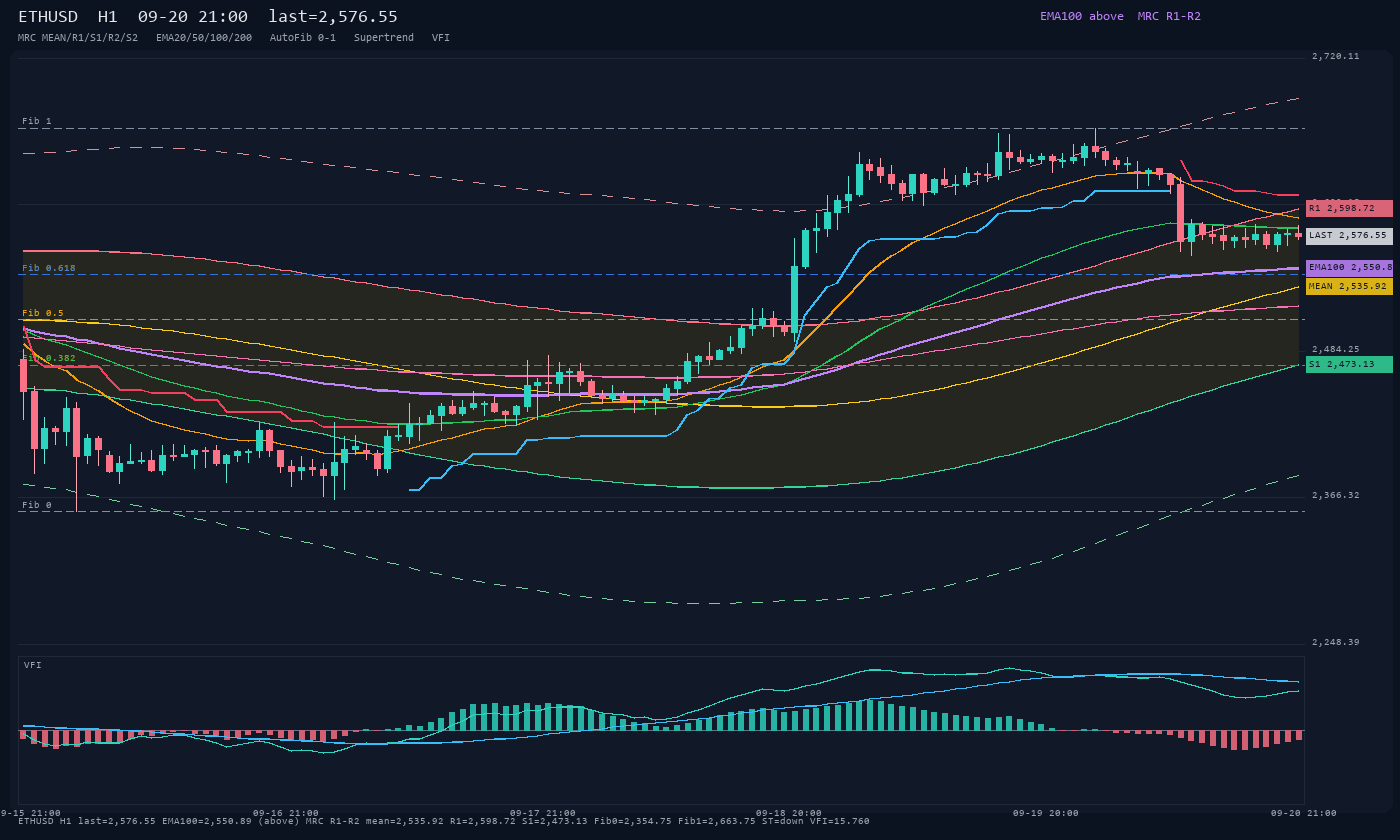Select the 'last=2,576.55' value in the header
The height and width of the screenshot is (840, 1400).
point(333,16)
